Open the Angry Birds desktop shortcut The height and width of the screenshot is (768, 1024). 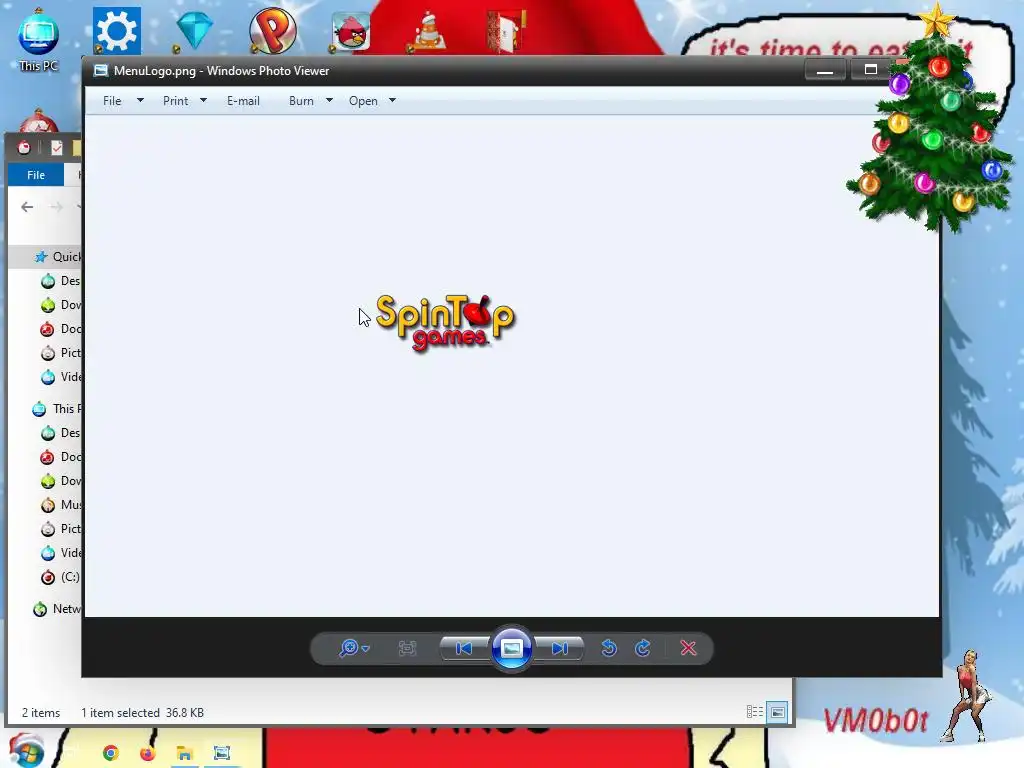point(351,31)
